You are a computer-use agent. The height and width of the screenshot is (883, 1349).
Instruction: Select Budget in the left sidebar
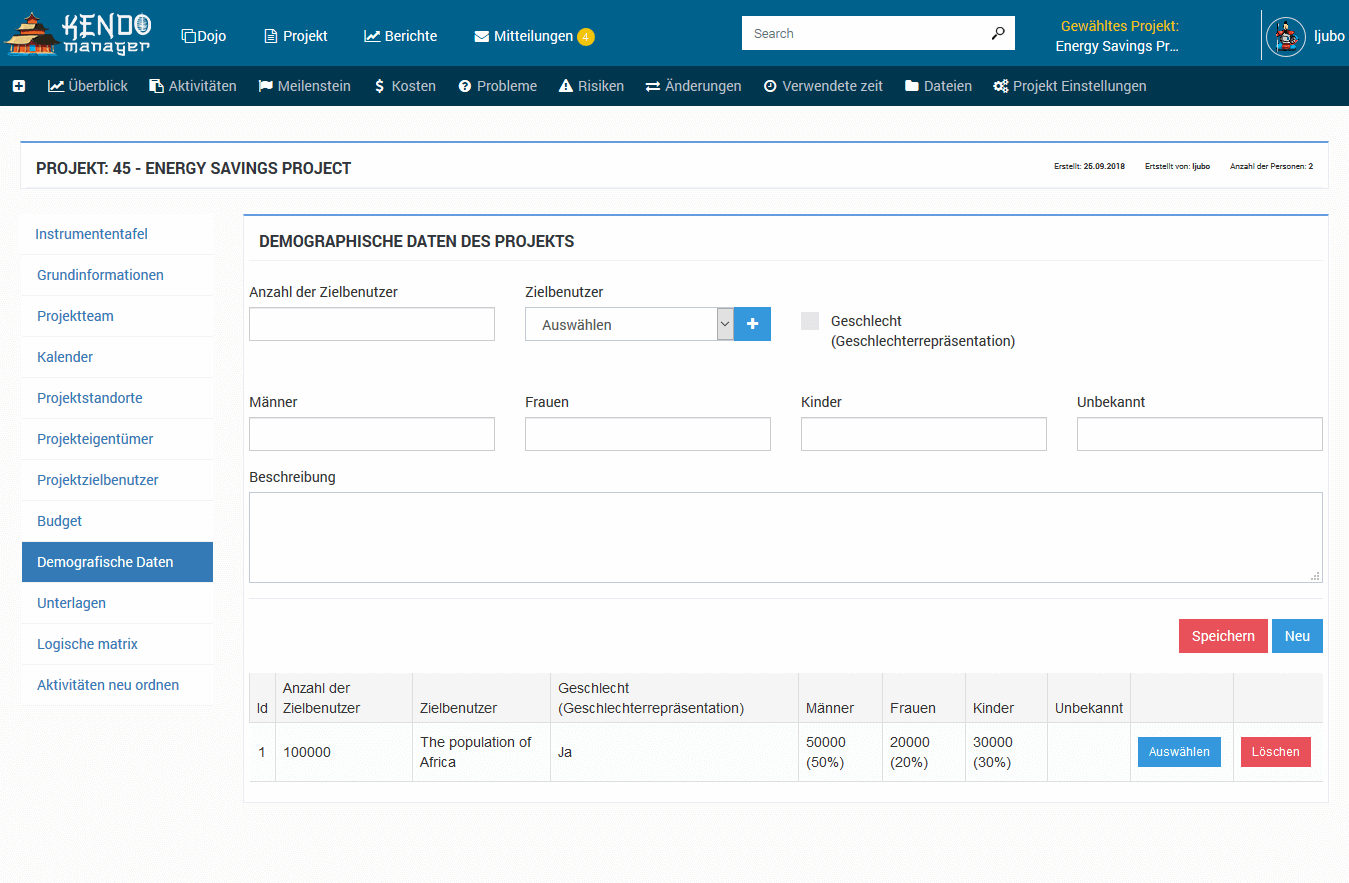point(60,521)
